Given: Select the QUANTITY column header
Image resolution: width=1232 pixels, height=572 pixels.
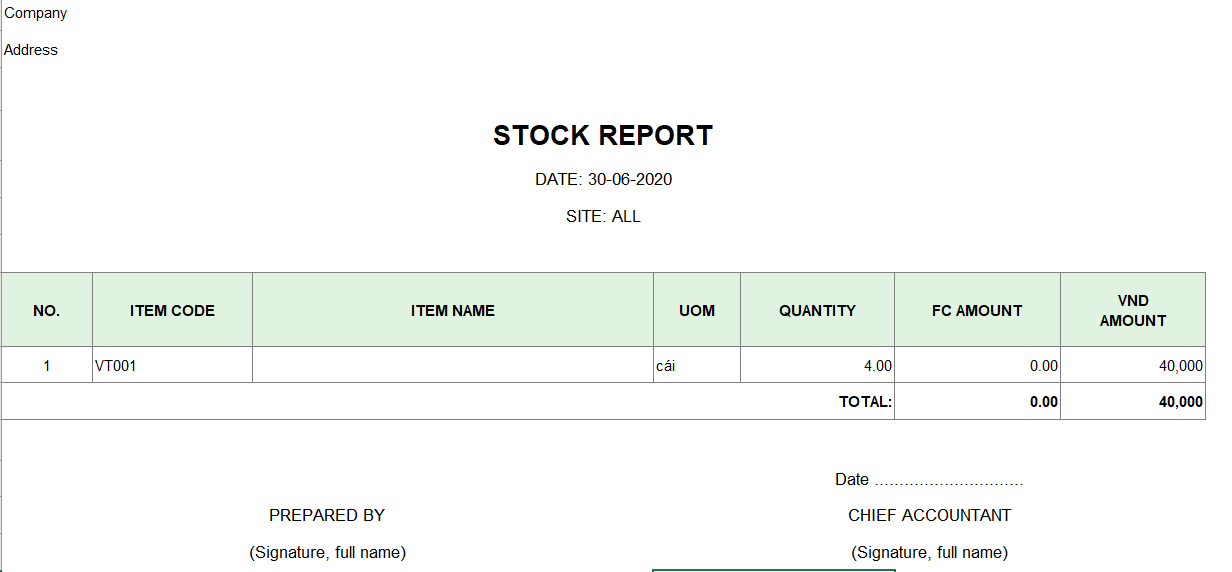Looking at the screenshot, I should pos(817,311).
